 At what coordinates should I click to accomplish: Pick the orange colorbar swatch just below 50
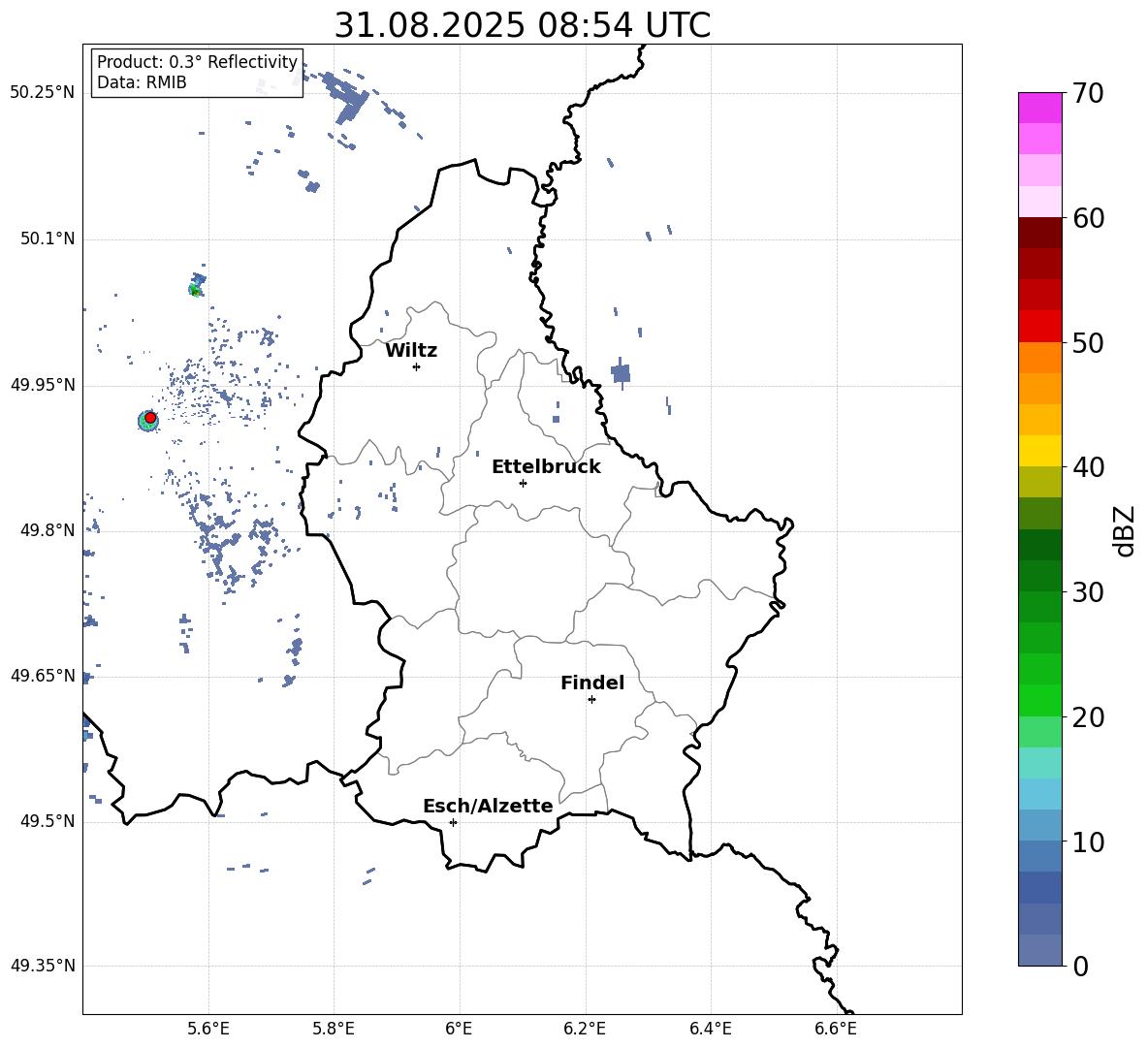coord(1039,358)
